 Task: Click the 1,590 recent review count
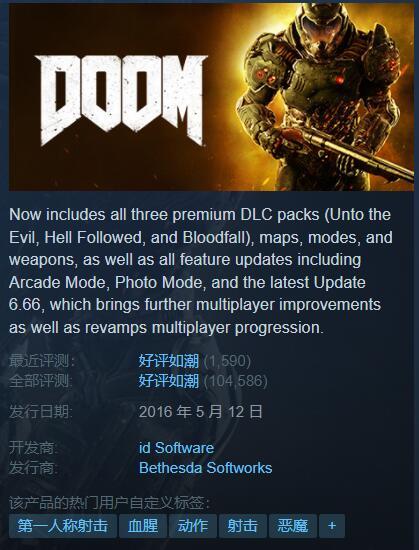[x=227, y=361]
